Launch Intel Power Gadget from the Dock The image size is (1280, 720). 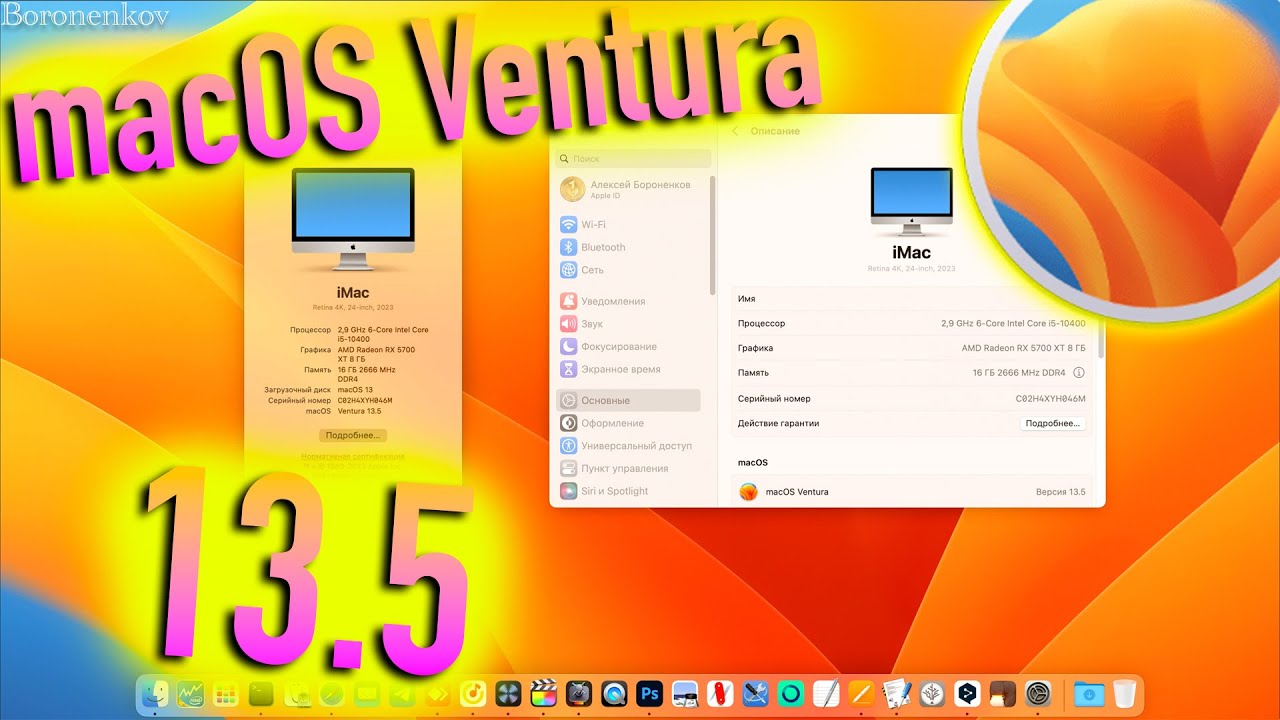point(190,692)
